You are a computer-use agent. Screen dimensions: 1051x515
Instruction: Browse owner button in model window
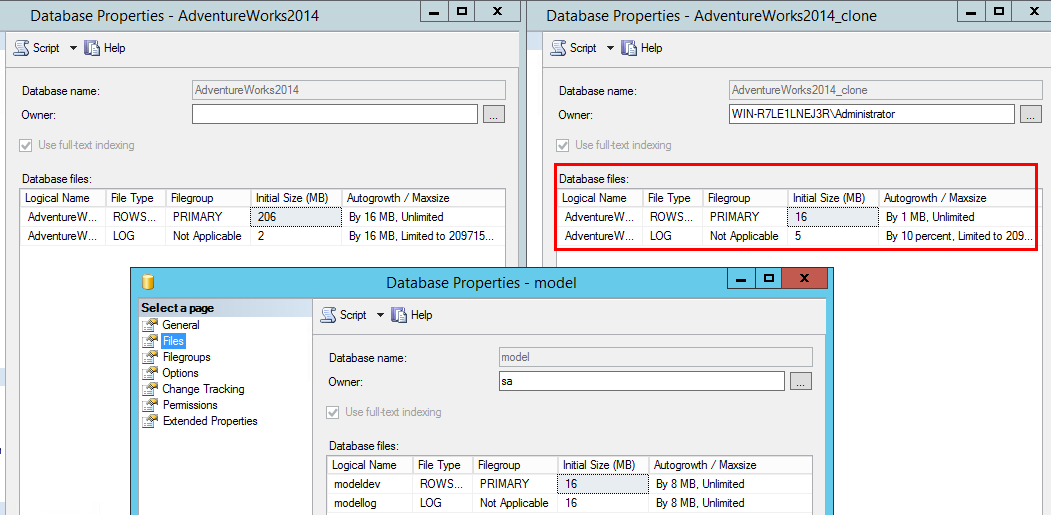point(801,382)
